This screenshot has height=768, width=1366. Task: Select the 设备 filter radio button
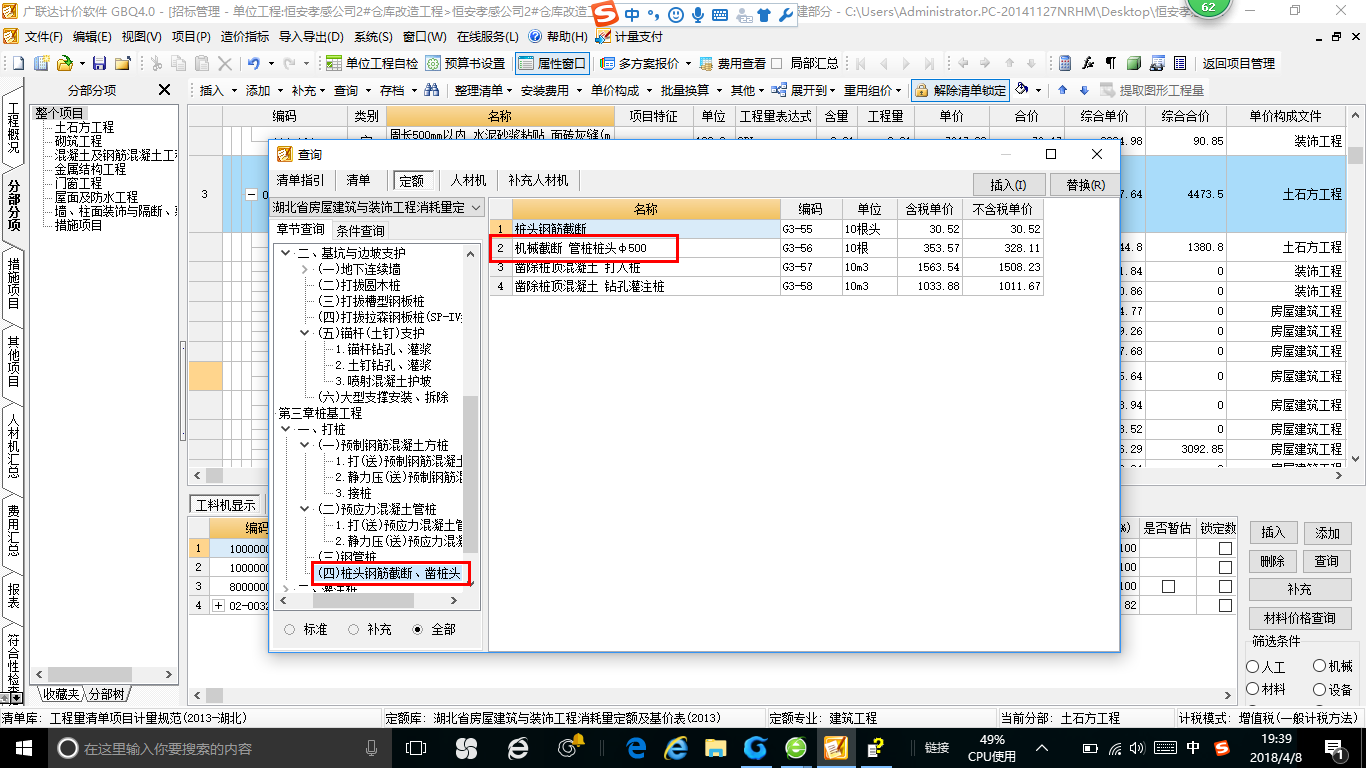[x=1320, y=689]
